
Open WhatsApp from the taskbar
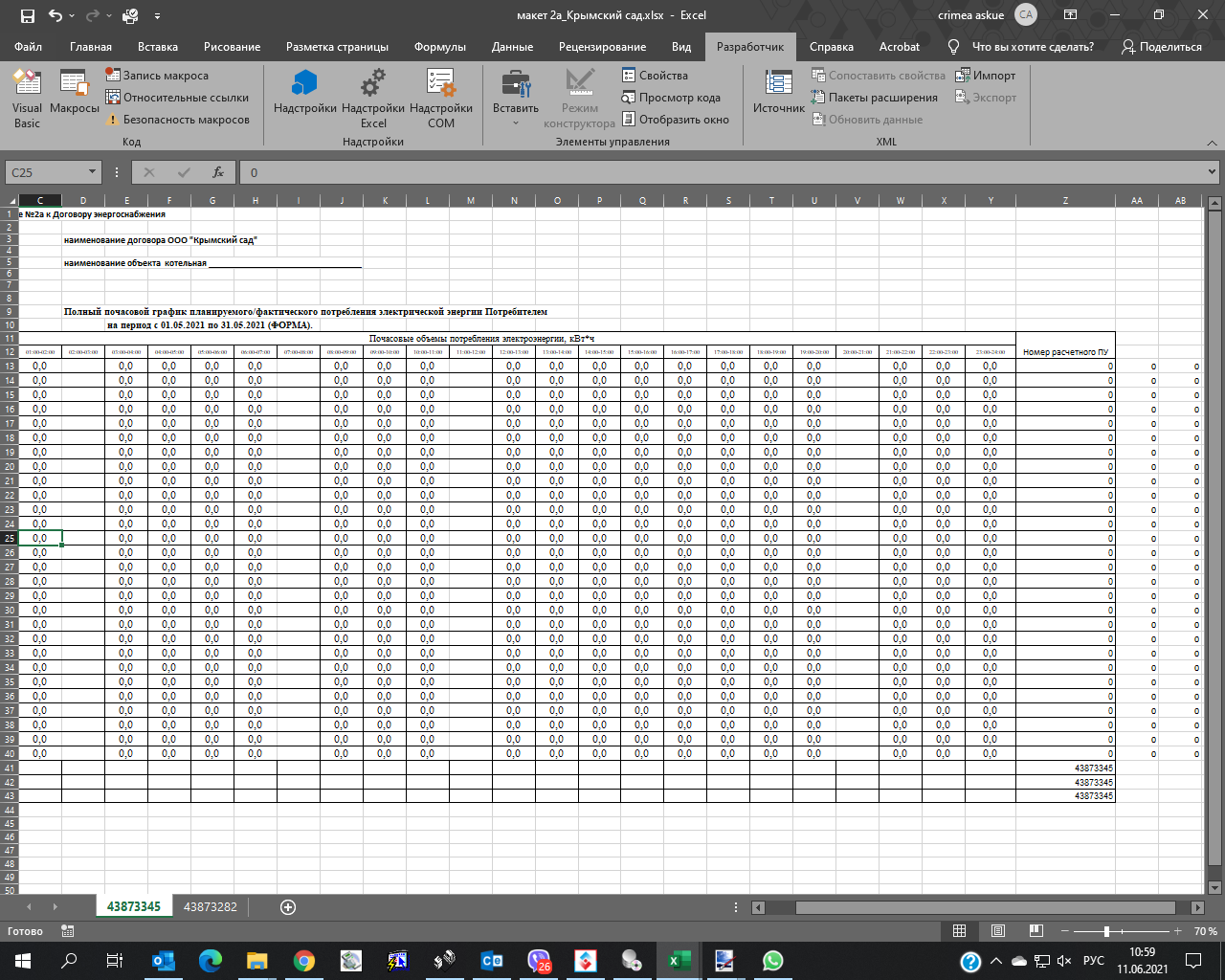point(773,961)
